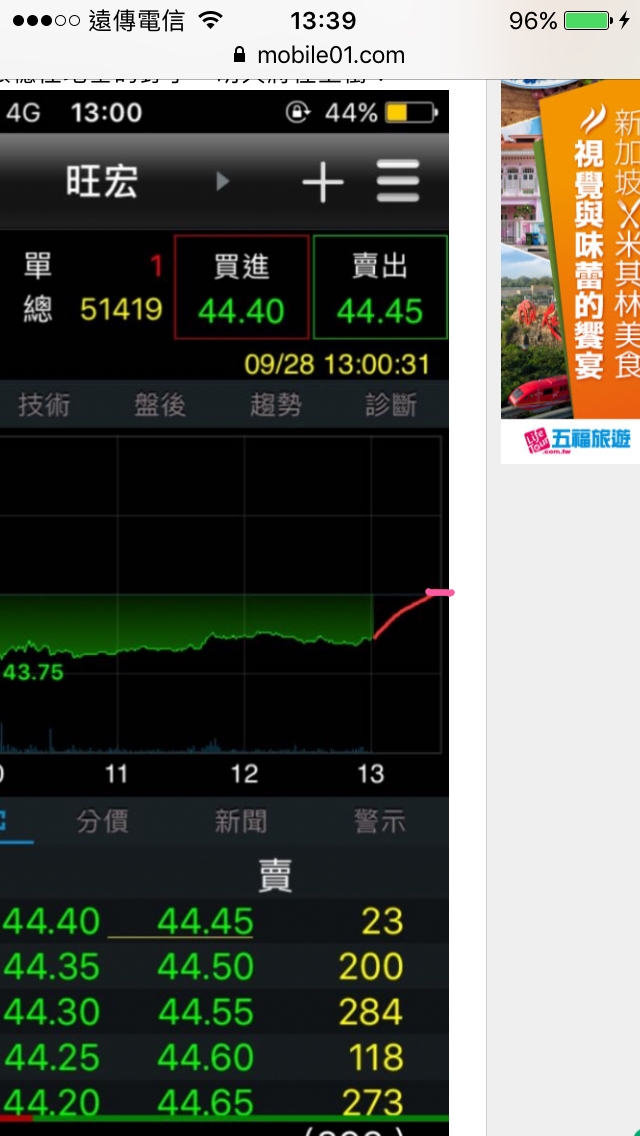Tap the 13:39 clock in status bar
Image resolution: width=640 pixels, height=1136 pixels.
click(x=323, y=20)
